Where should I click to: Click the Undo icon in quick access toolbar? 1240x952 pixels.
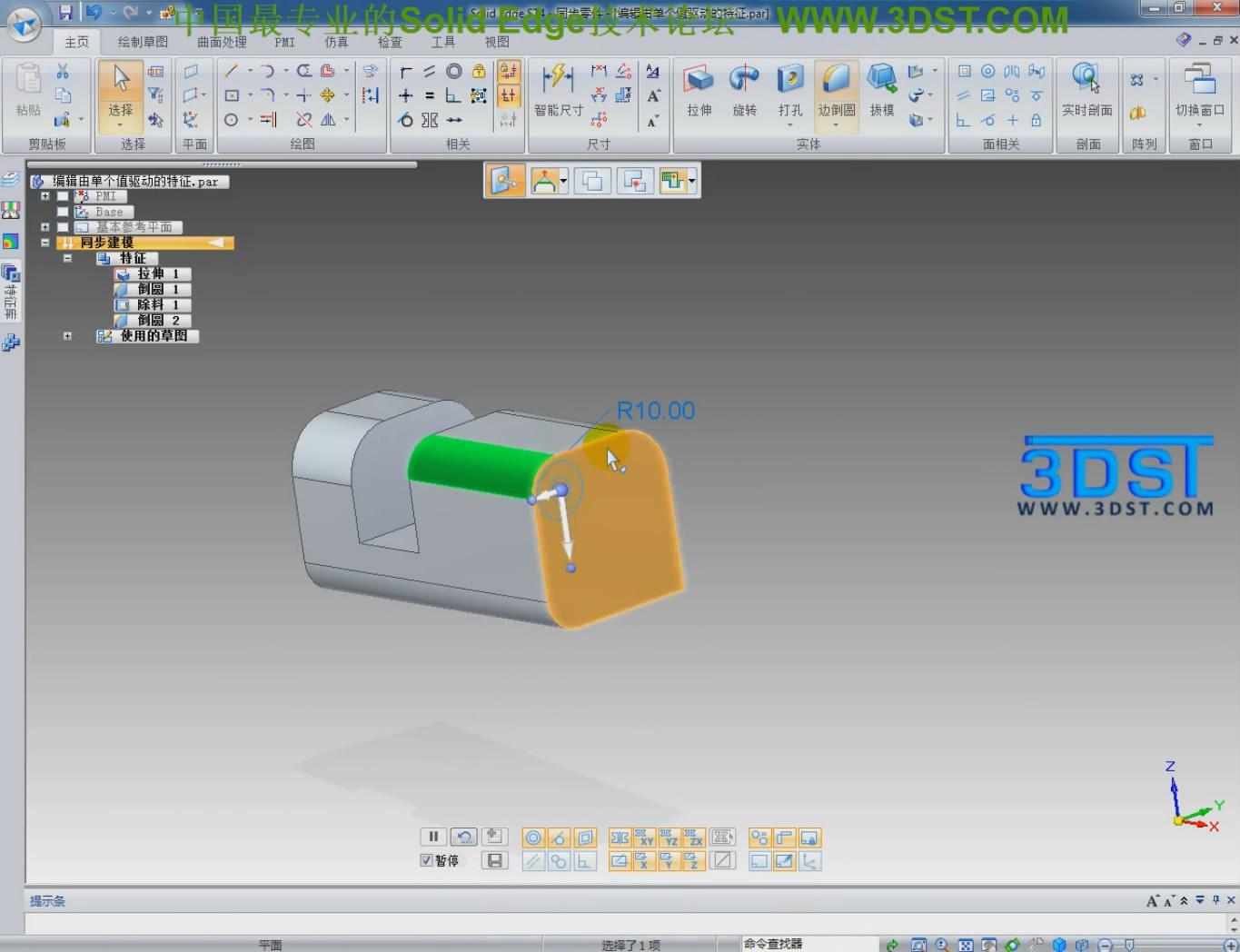pyautogui.click(x=93, y=13)
